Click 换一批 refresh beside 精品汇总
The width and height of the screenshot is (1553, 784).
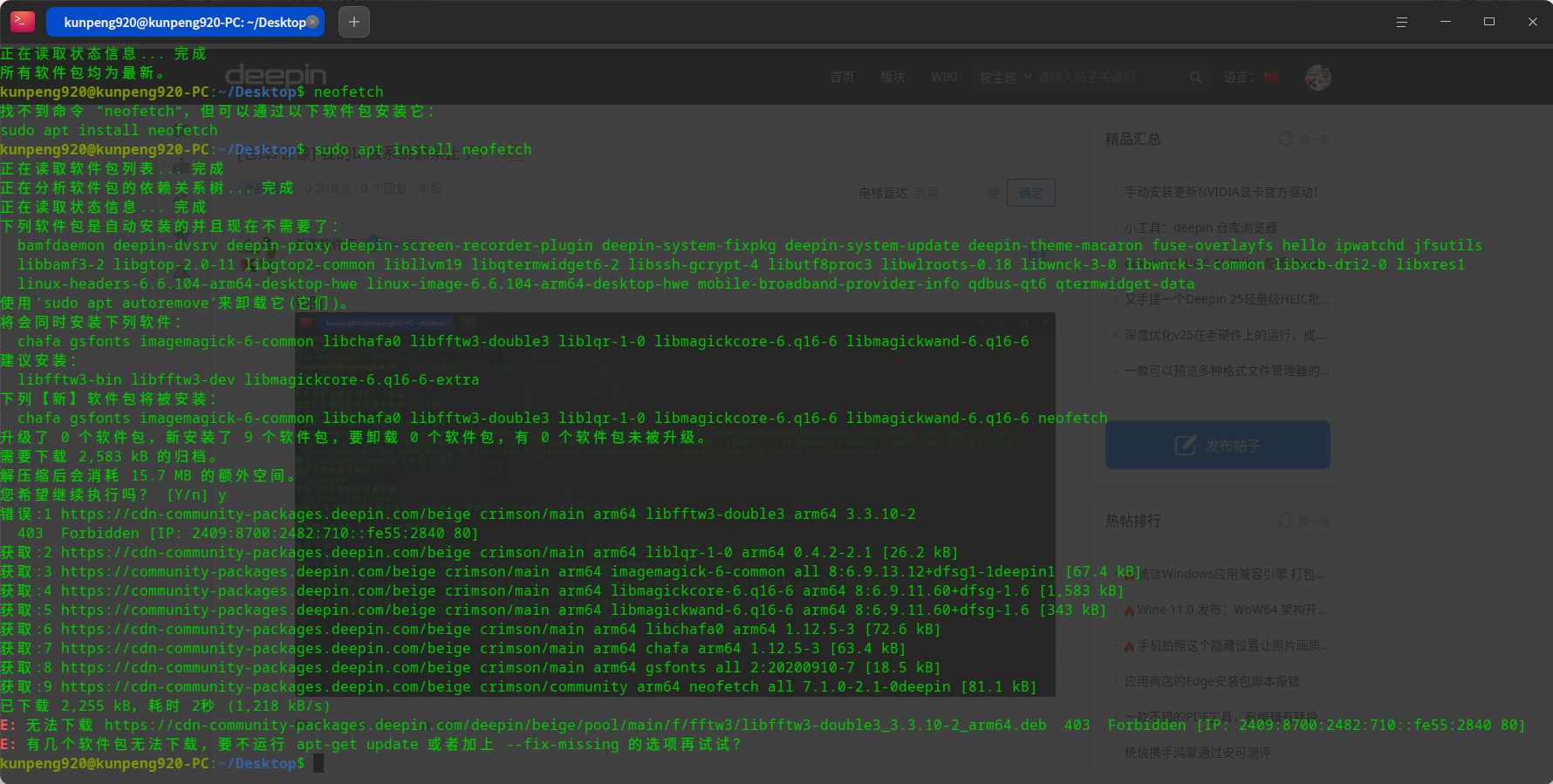(1304, 139)
